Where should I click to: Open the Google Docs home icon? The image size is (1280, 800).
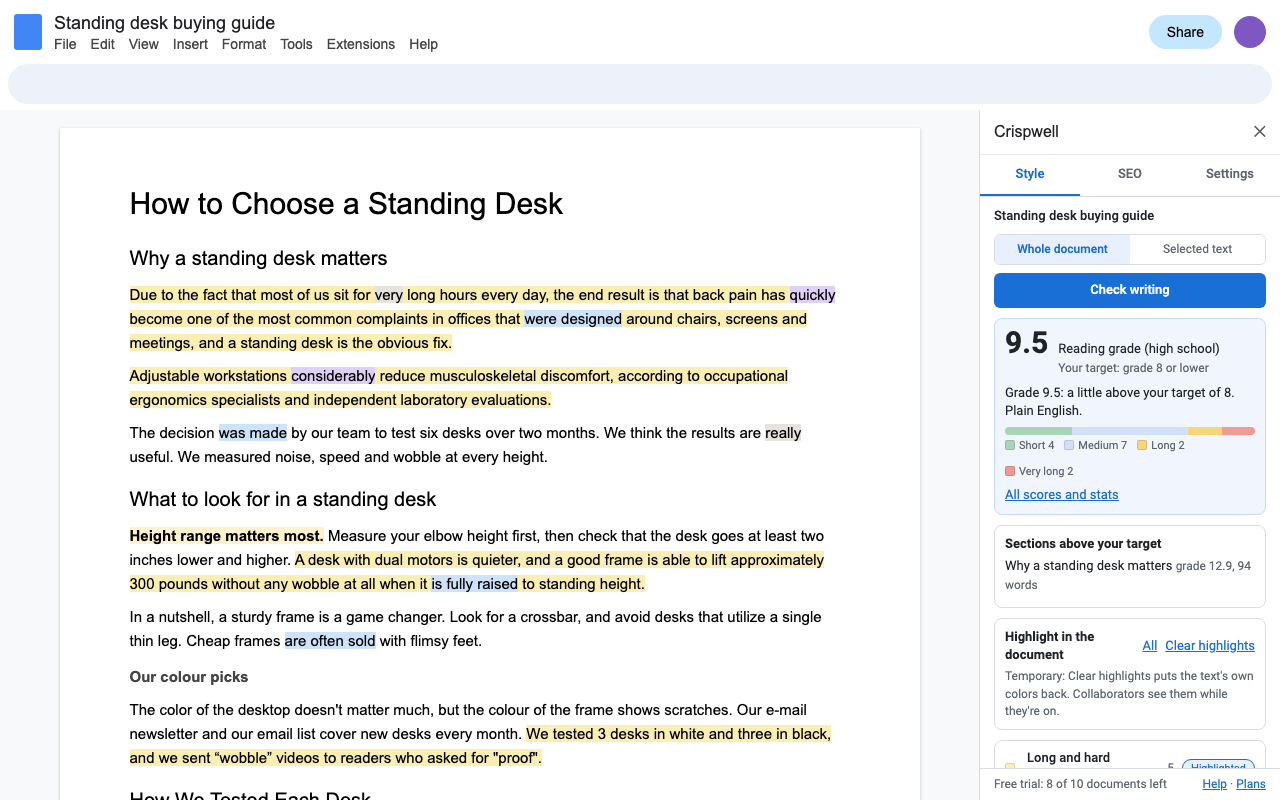tap(28, 32)
